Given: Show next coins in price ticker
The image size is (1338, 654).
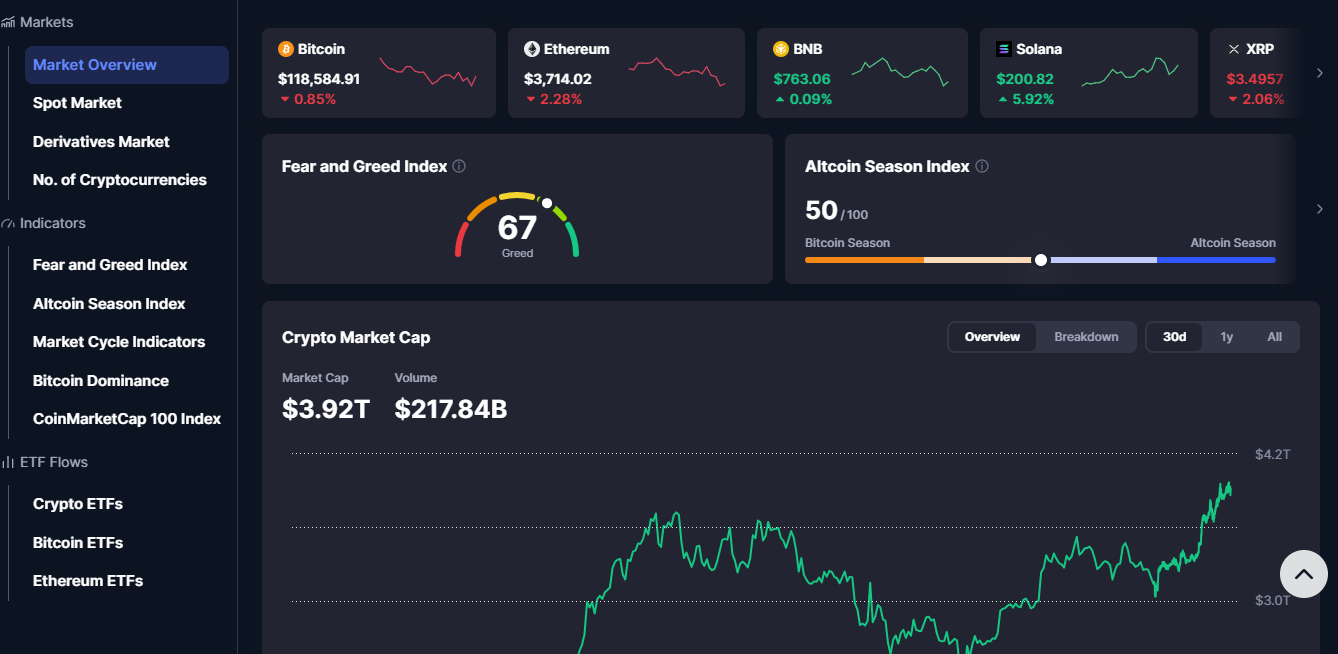Looking at the screenshot, I should click(x=1320, y=73).
